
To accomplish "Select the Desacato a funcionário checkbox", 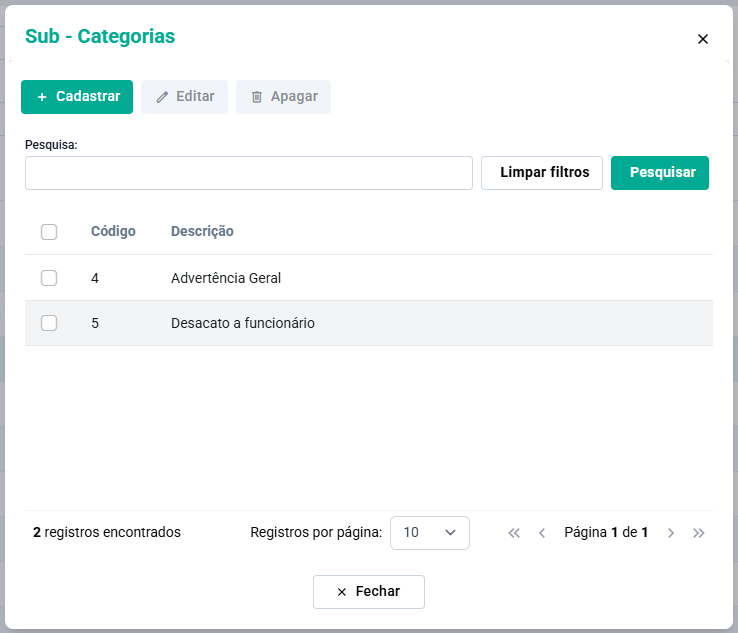I will (49, 323).
